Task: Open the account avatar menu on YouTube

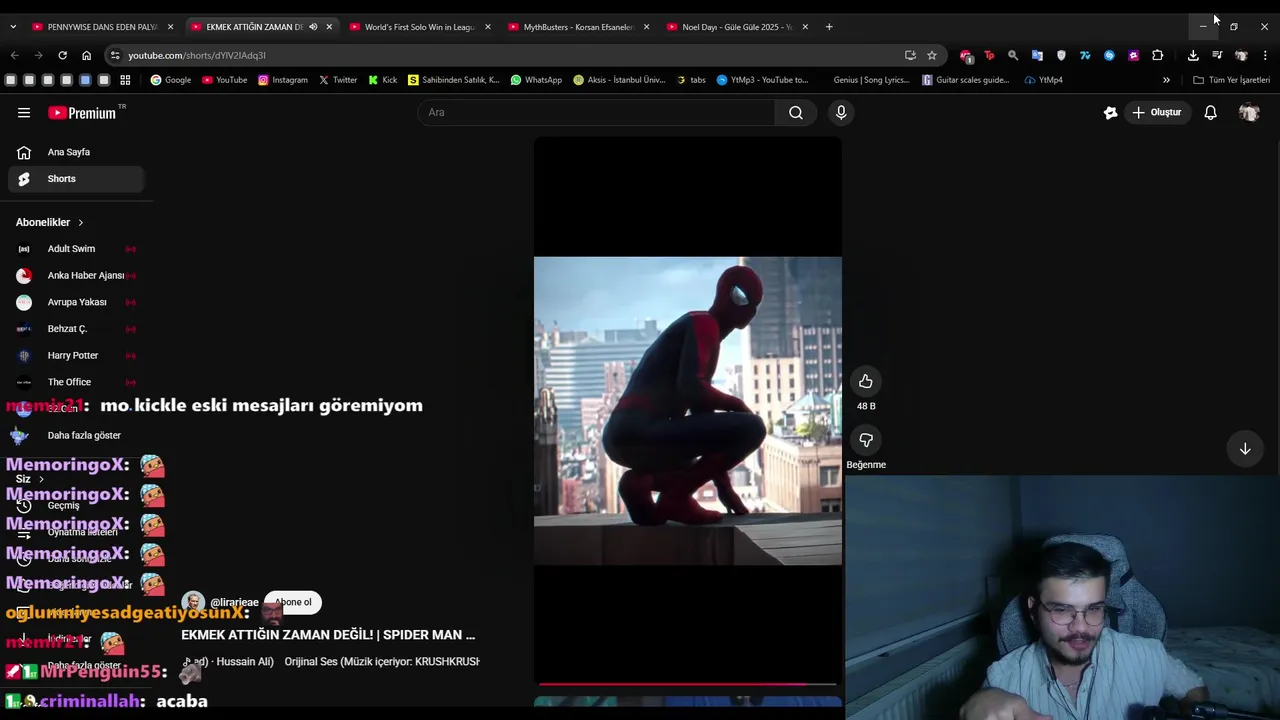Action: click(x=1248, y=113)
